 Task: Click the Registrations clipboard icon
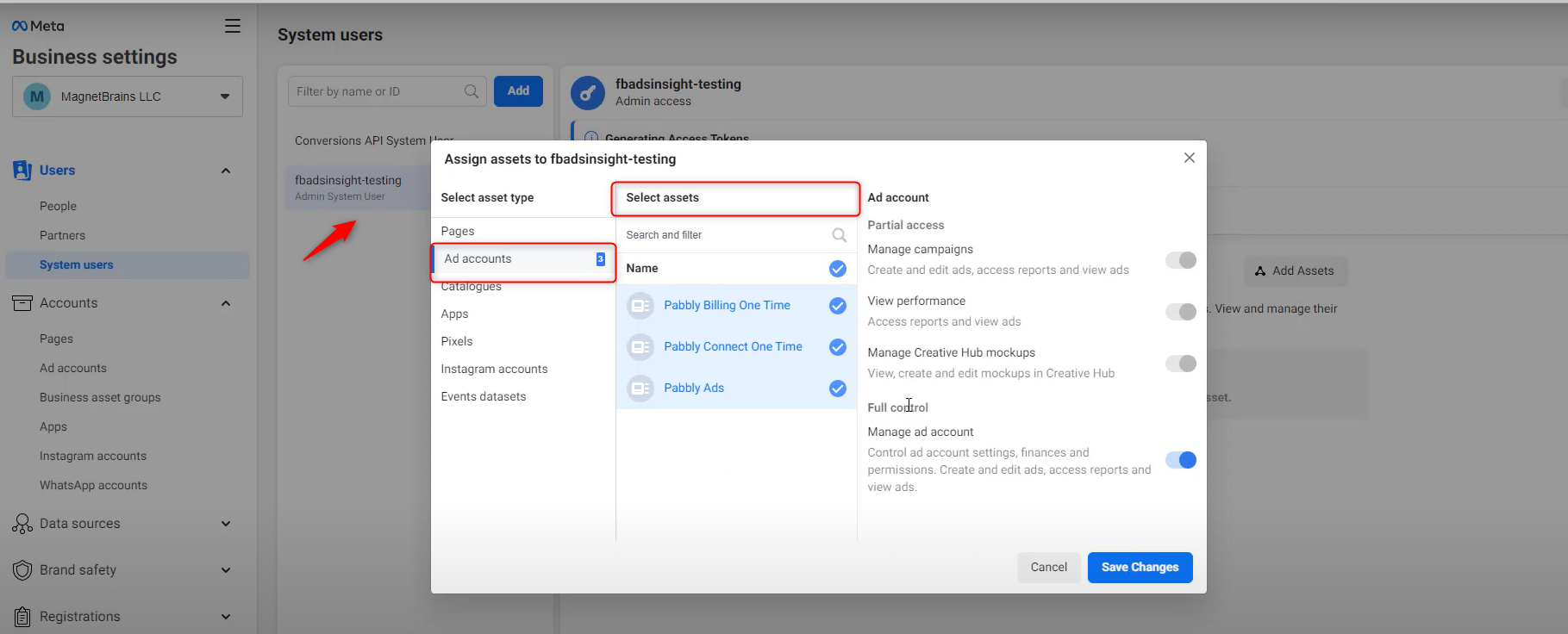click(22, 617)
